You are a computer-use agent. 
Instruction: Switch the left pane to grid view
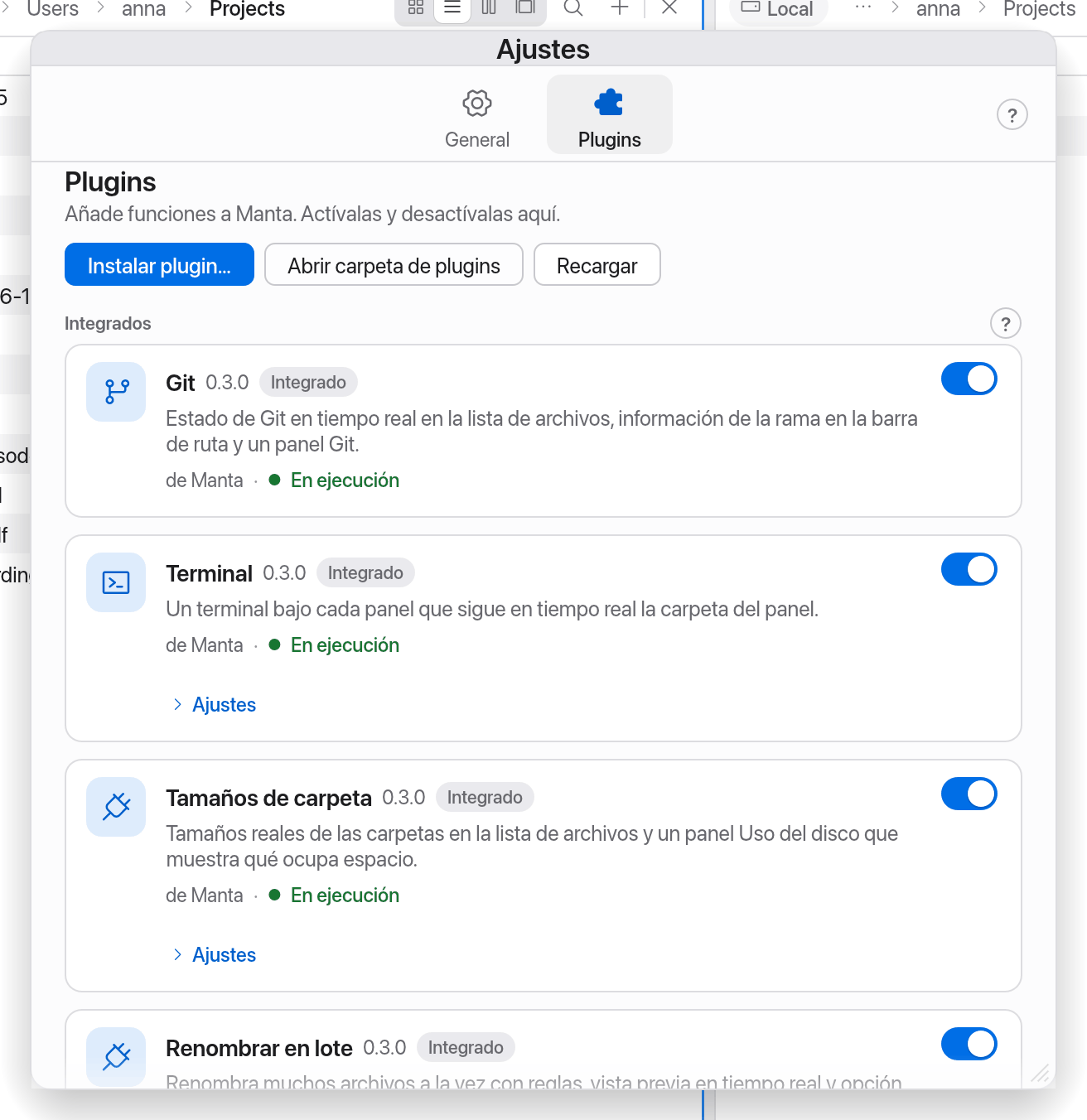click(416, 7)
